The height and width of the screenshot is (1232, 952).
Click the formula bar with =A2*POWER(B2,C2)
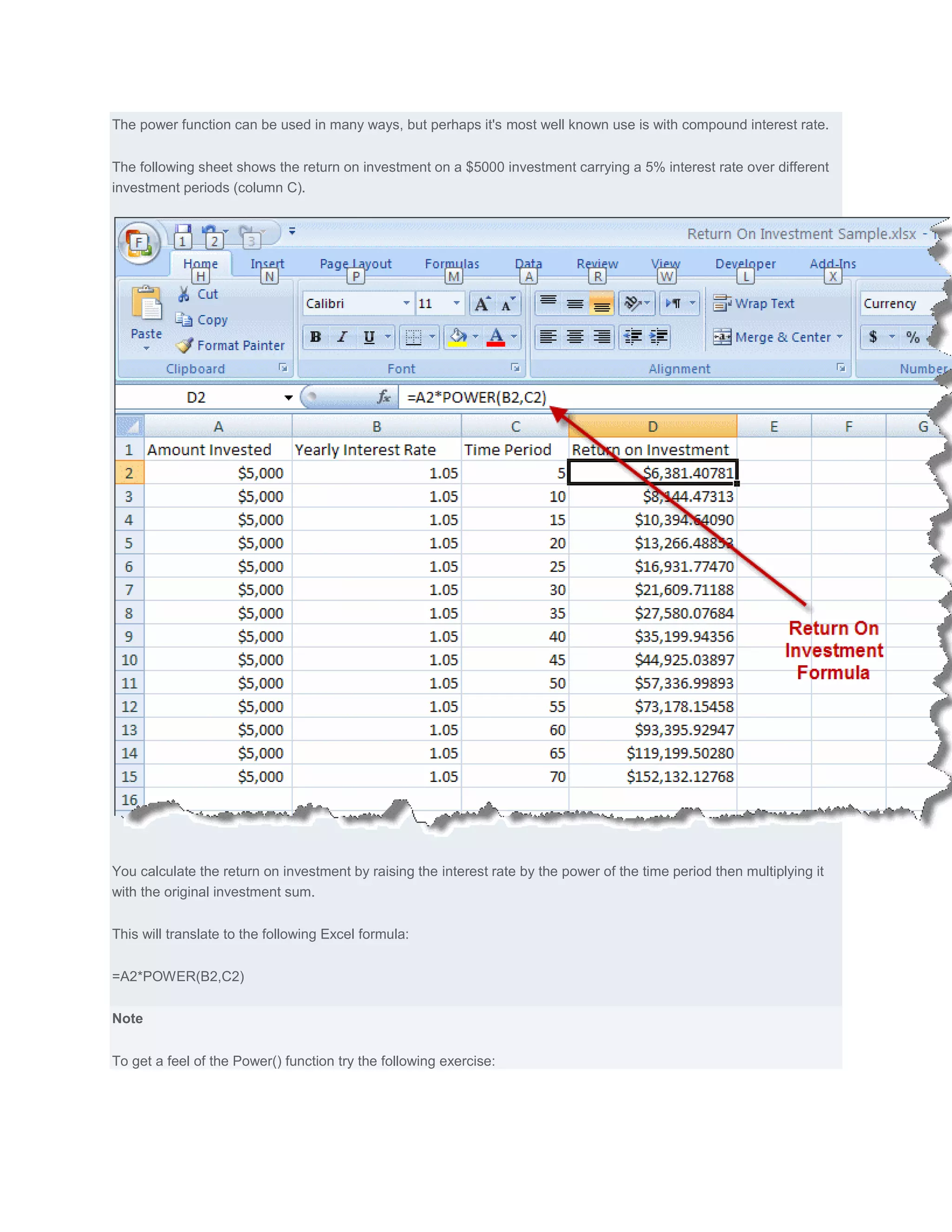click(666, 397)
